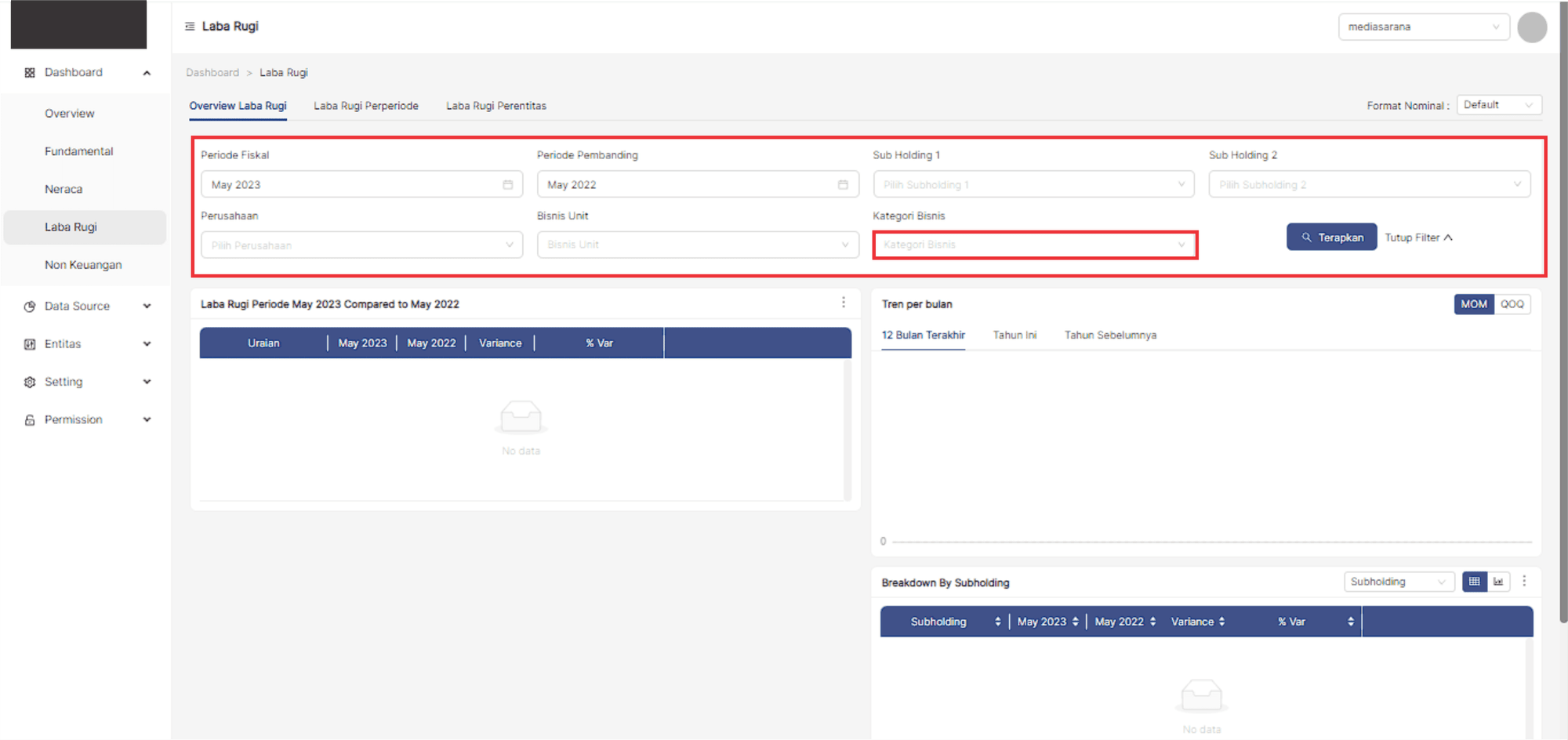Select the Tahun Ini trend tab
Viewport: 1568px width, 740px height.
point(1014,336)
